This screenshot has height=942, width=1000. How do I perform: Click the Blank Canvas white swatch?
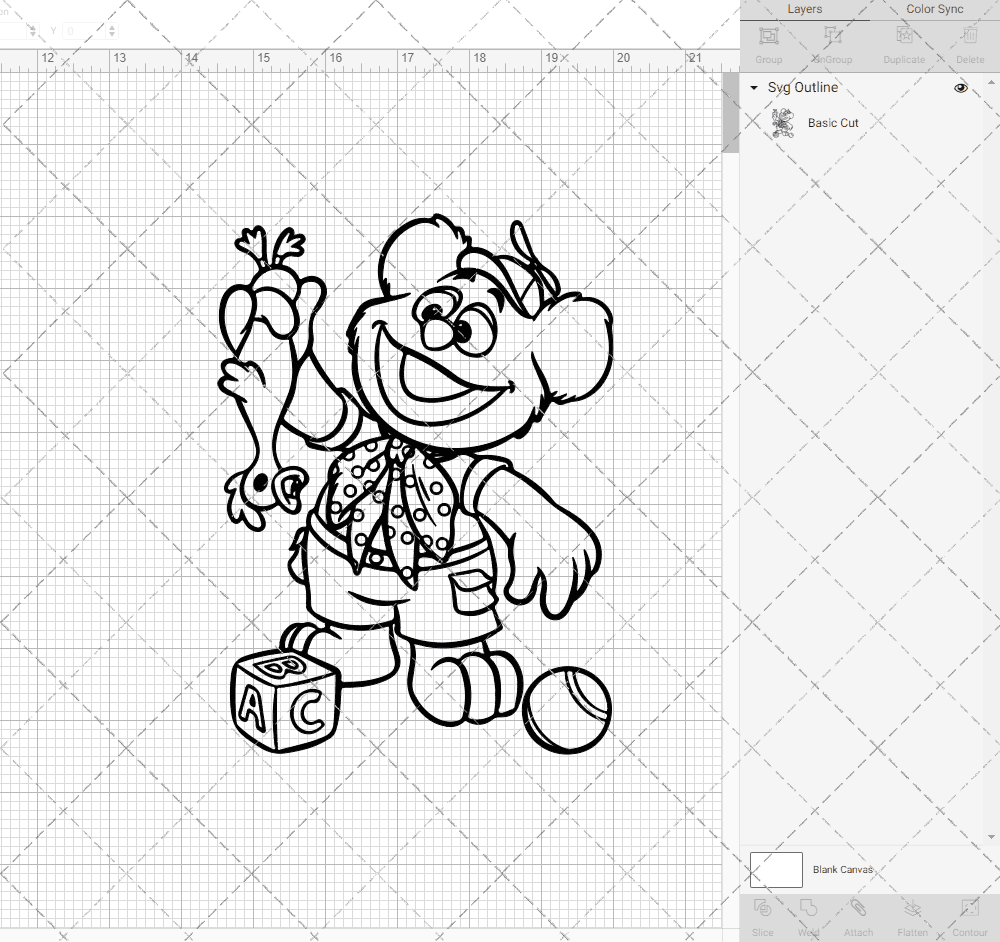coord(776,870)
